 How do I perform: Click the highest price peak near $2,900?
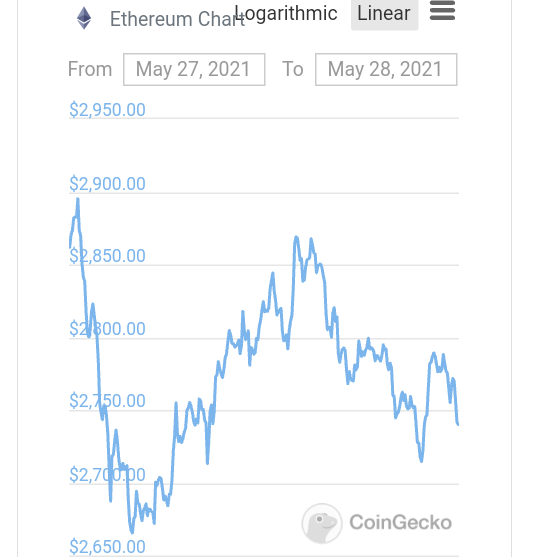(78, 200)
